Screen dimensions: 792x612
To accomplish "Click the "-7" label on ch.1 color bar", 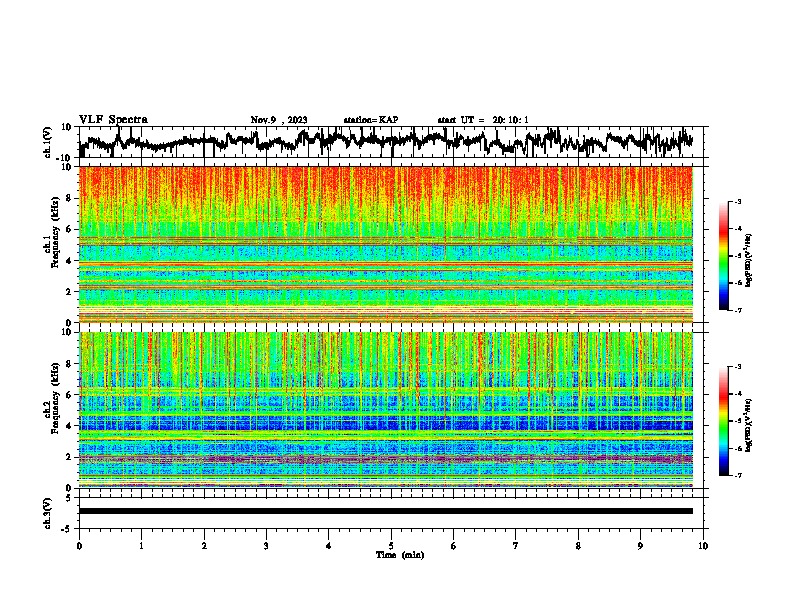I will 738,310.
